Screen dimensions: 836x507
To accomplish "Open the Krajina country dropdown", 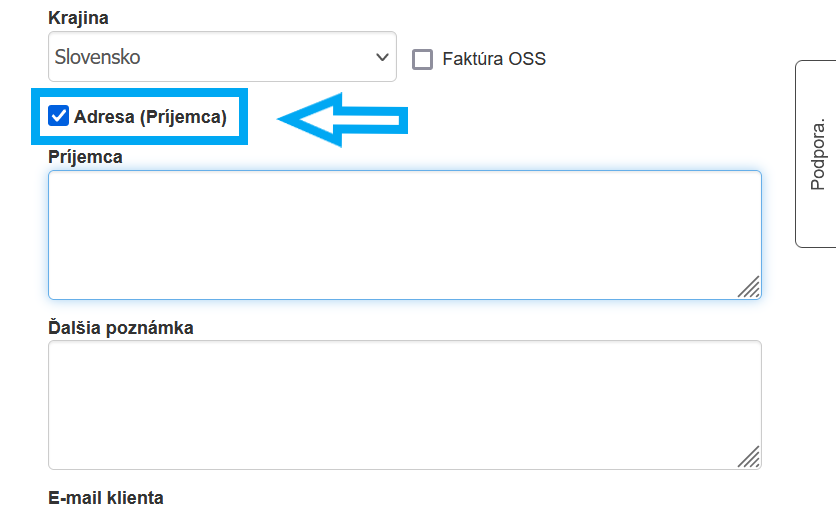I will [222, 57].
